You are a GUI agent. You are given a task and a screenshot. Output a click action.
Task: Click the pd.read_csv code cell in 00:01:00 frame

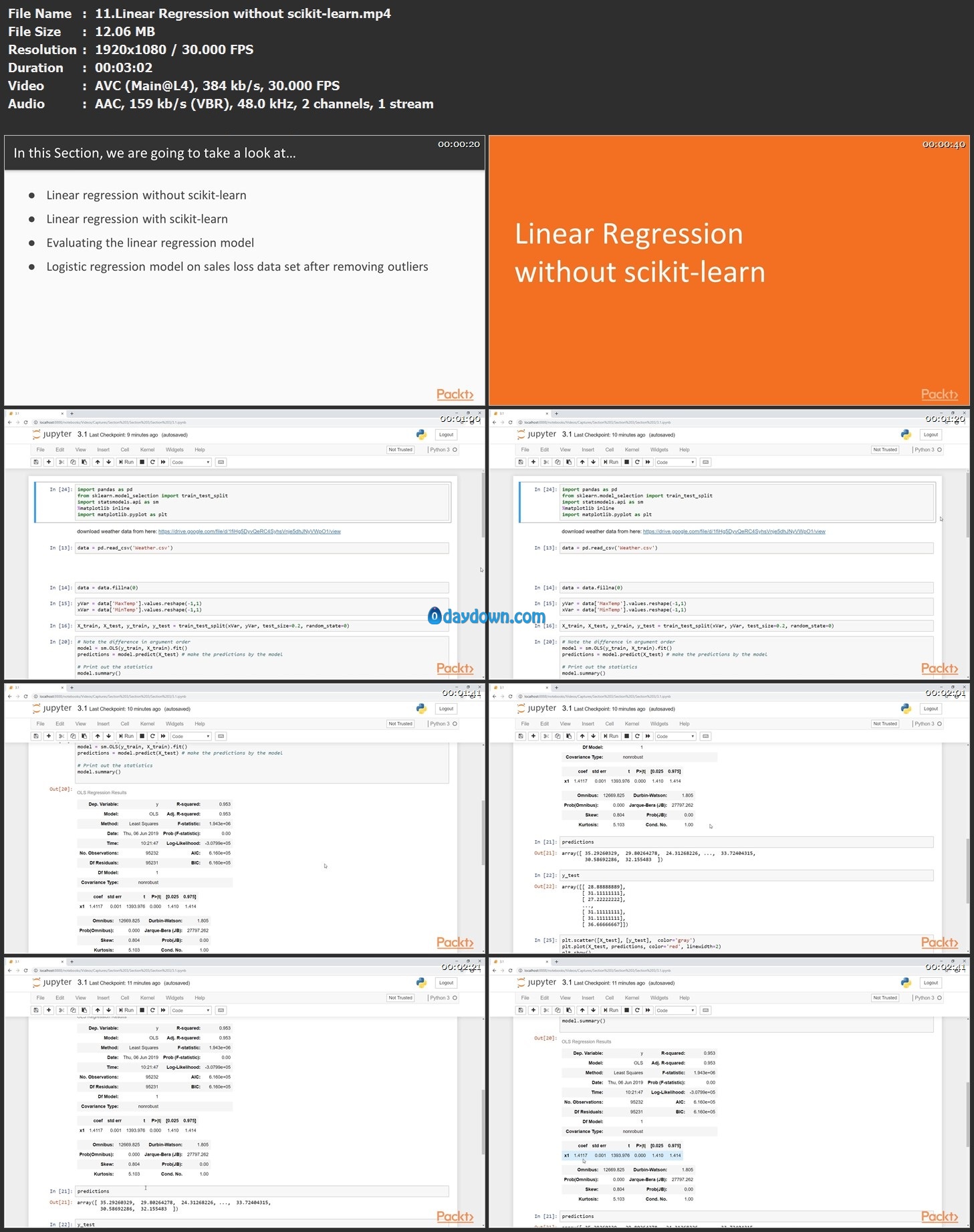(x=262, y=548)
